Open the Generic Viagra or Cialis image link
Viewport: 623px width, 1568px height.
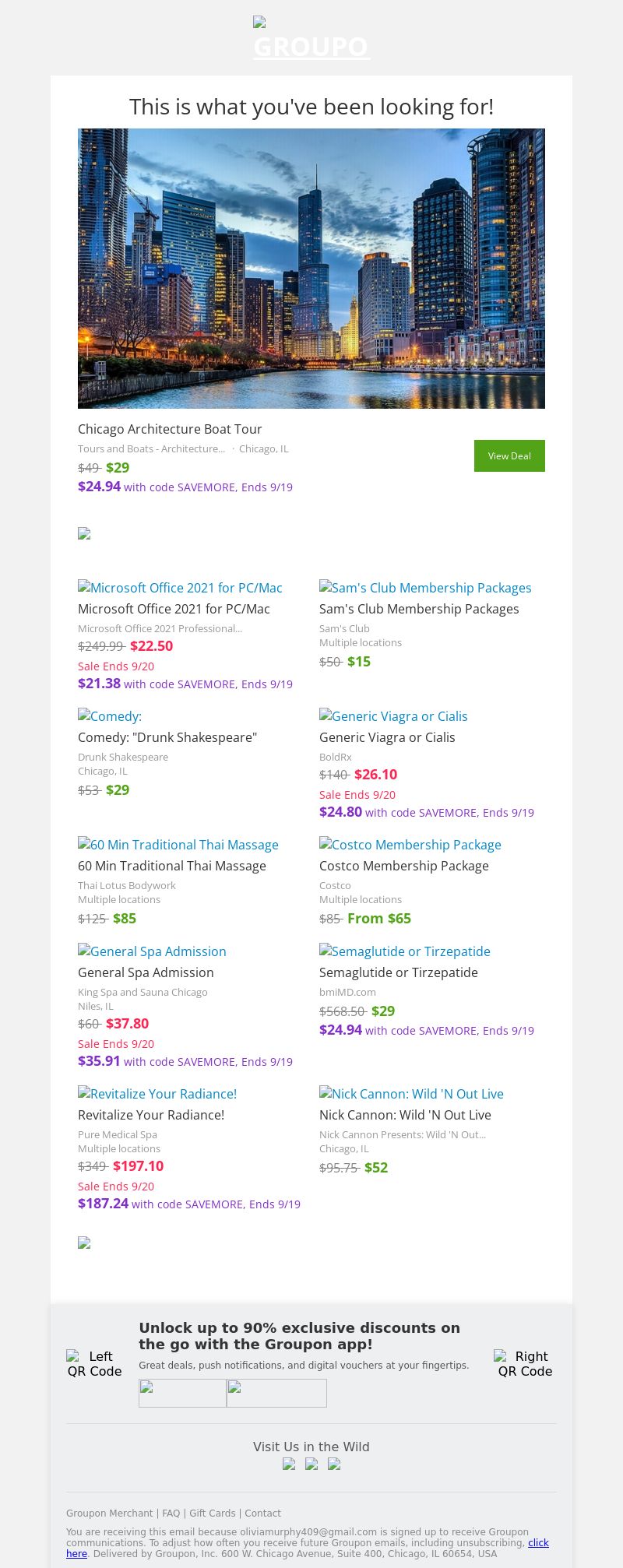(x=393, y=716)
